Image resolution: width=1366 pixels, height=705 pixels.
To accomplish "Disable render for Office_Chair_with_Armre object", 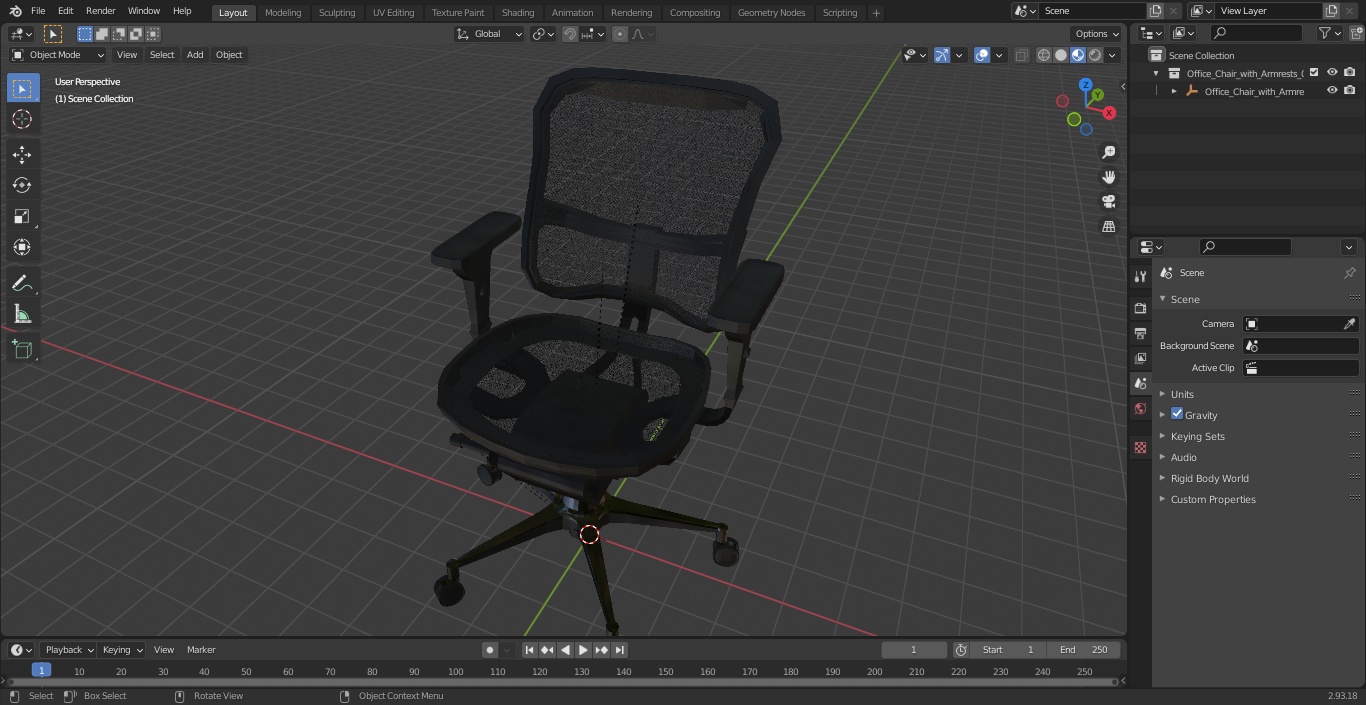I will click(x=1350, y=91).
